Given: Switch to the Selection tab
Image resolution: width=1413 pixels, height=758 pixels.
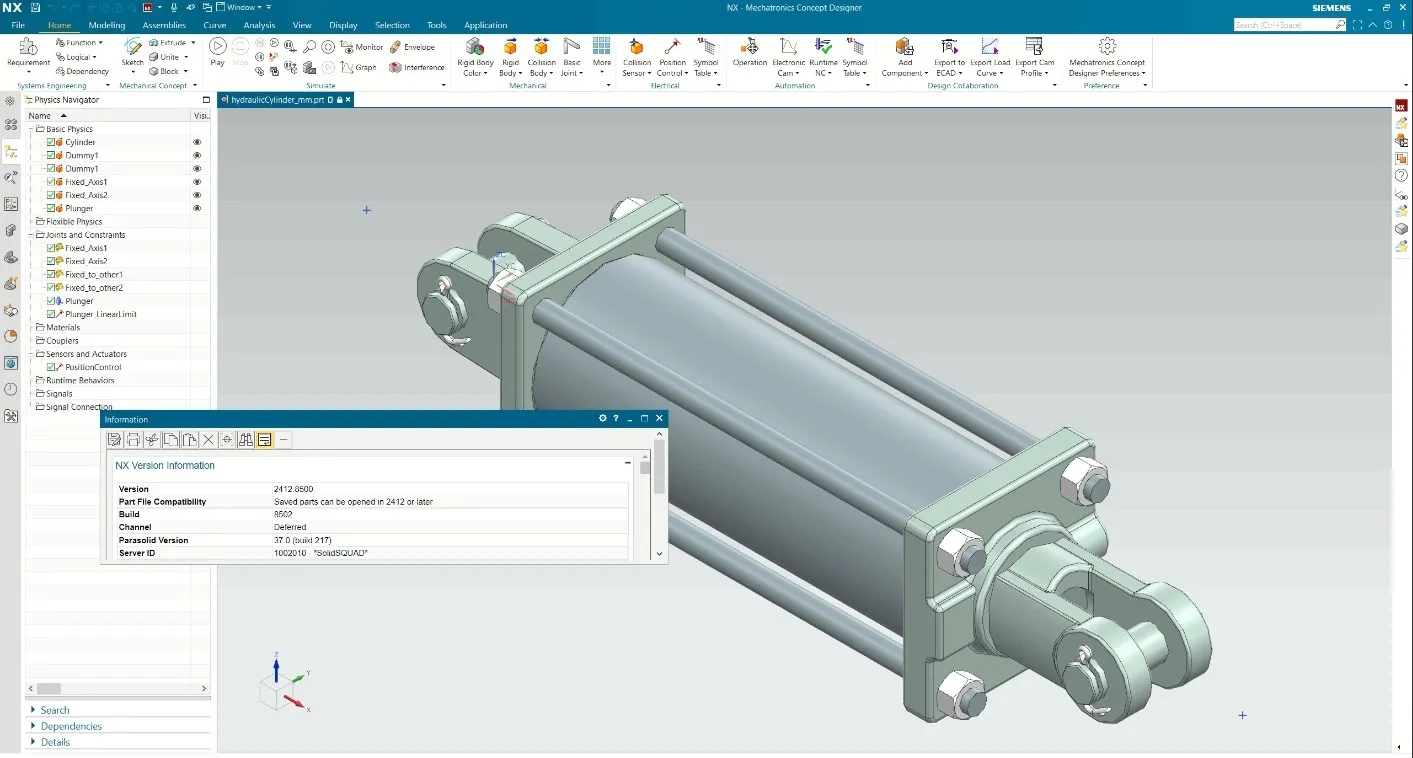Looking at the screenshot, I should click(392, 25).
